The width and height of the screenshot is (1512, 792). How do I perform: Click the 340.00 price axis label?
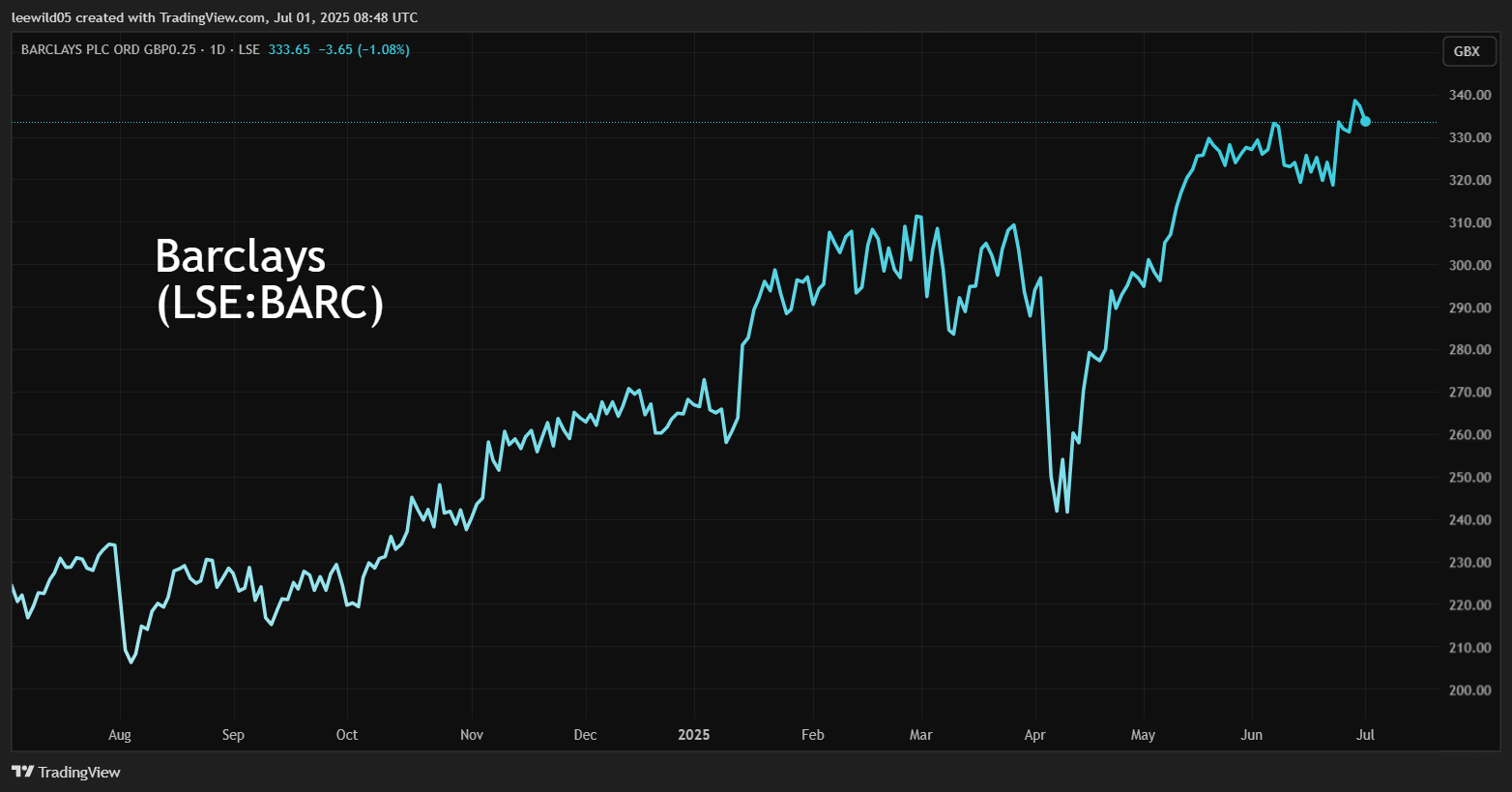(1469, 95)
